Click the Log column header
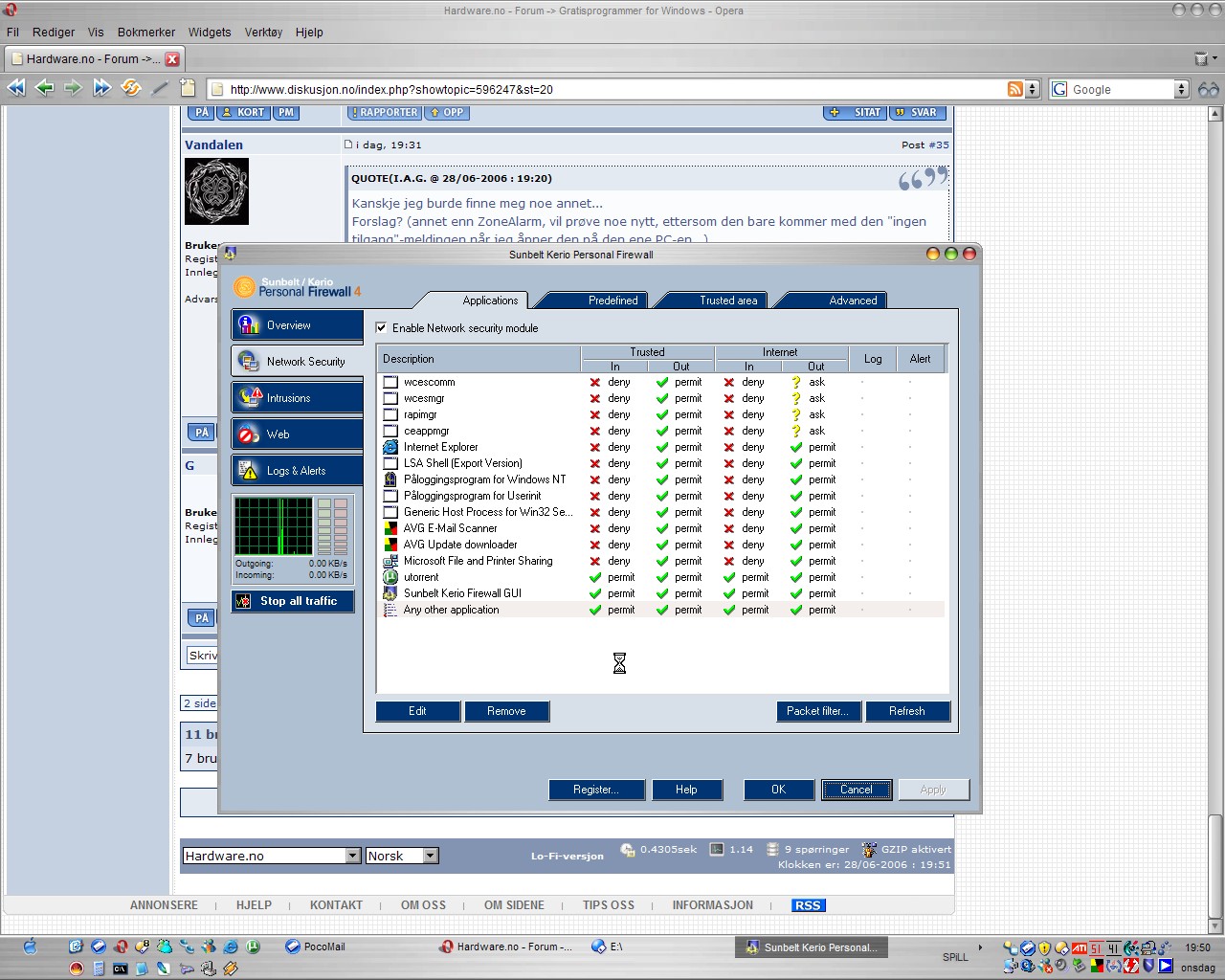The image size is (1225, 980). 873,359
